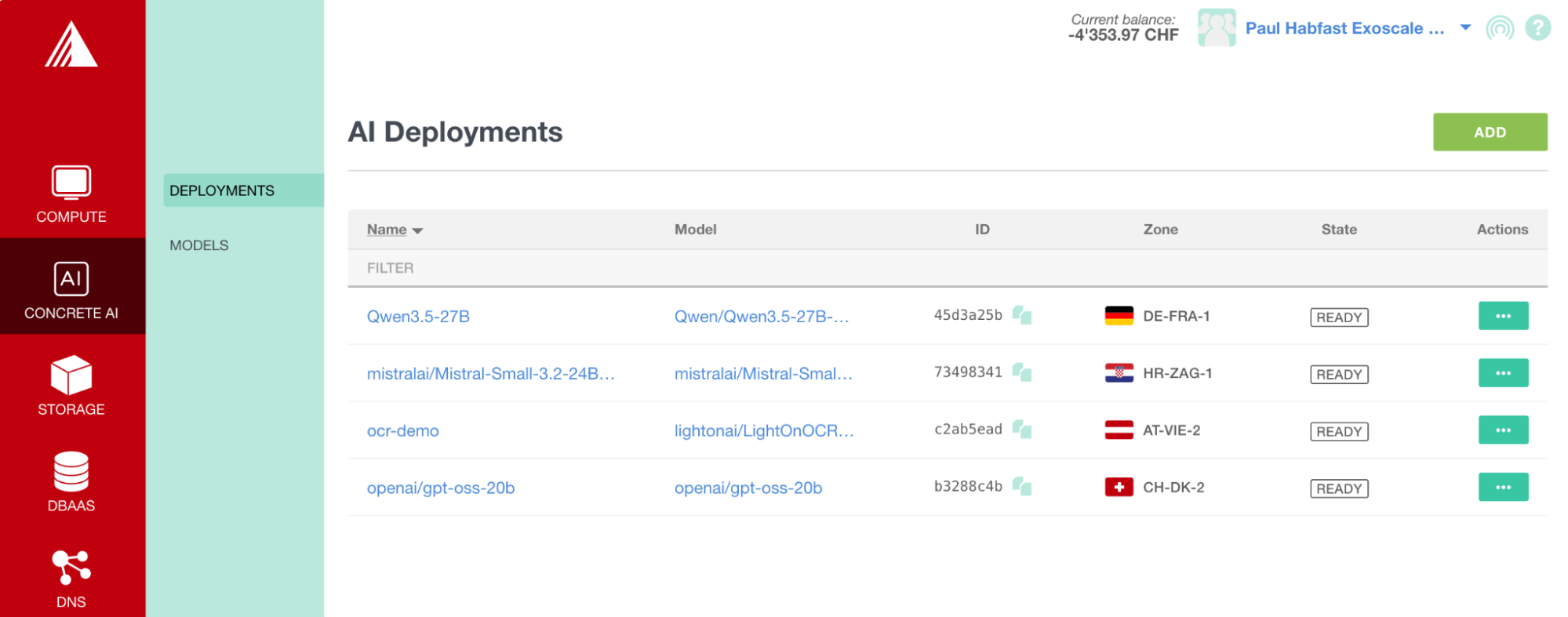The height and width of the screenshot is (617, 1568).
Task: Open the status signal icon
Action: 1500,28
